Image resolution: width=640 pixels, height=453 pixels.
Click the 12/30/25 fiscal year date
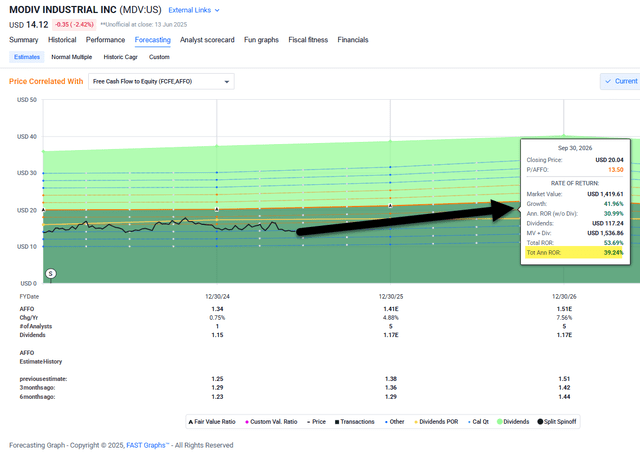tap(391, 297)
